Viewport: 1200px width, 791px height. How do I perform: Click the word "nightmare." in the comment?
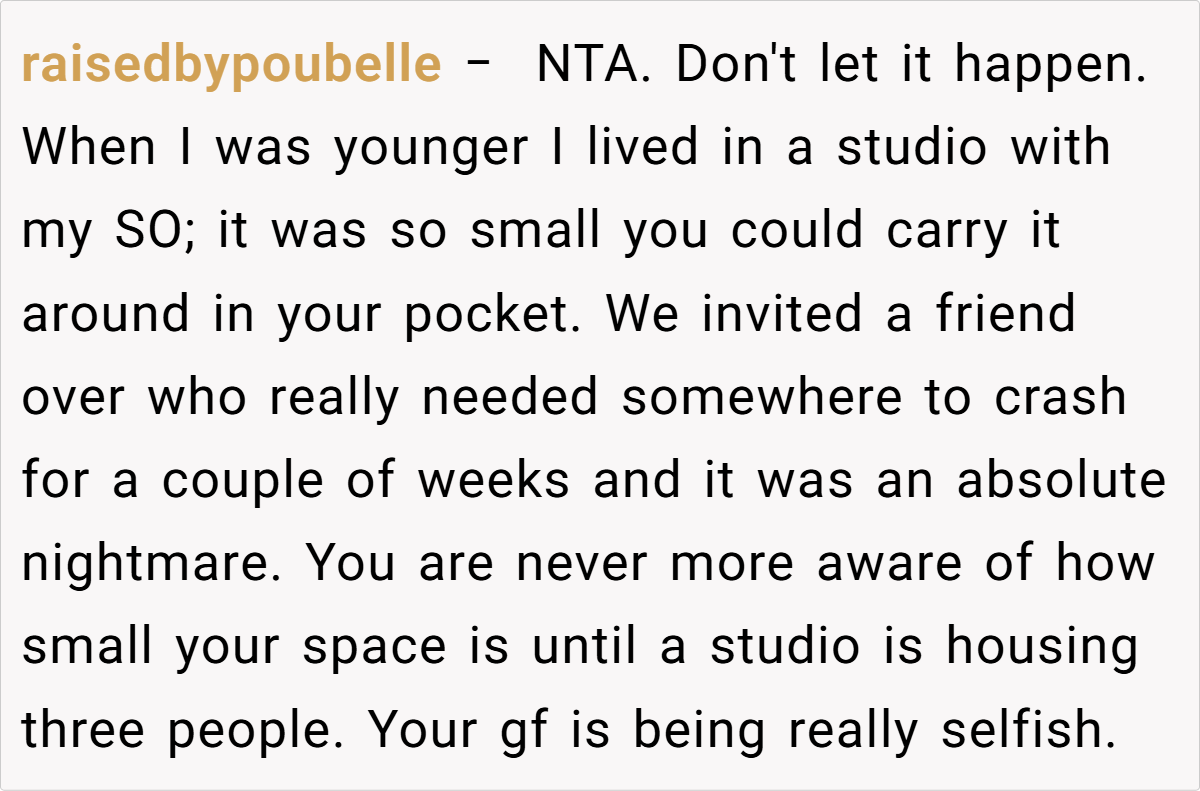tap(154, 565)
